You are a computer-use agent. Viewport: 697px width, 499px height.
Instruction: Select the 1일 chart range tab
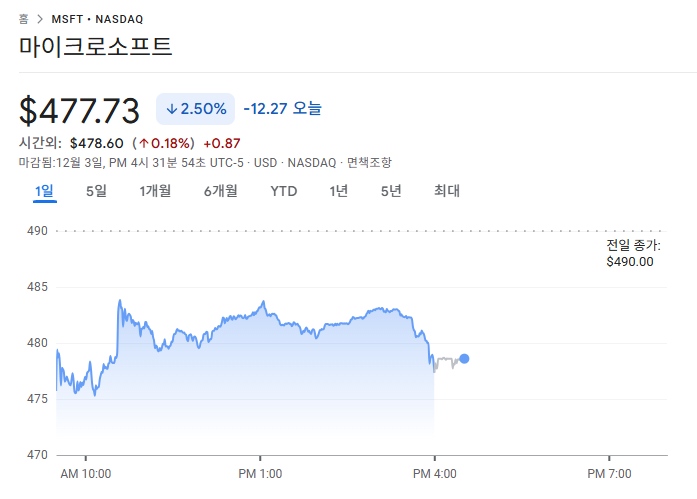(x=44, y=191)
